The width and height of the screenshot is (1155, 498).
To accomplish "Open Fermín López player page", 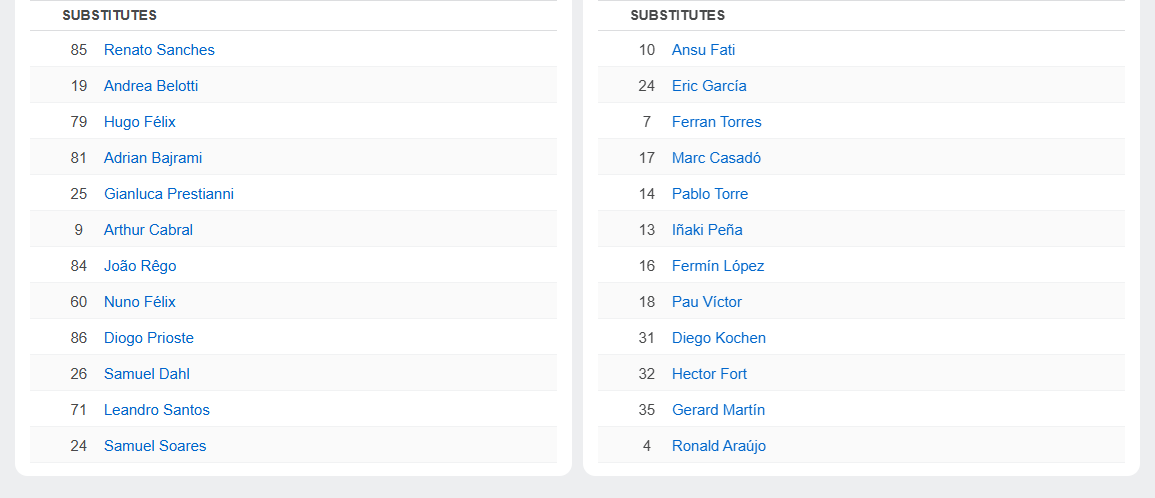I will (x=718, y=266).
